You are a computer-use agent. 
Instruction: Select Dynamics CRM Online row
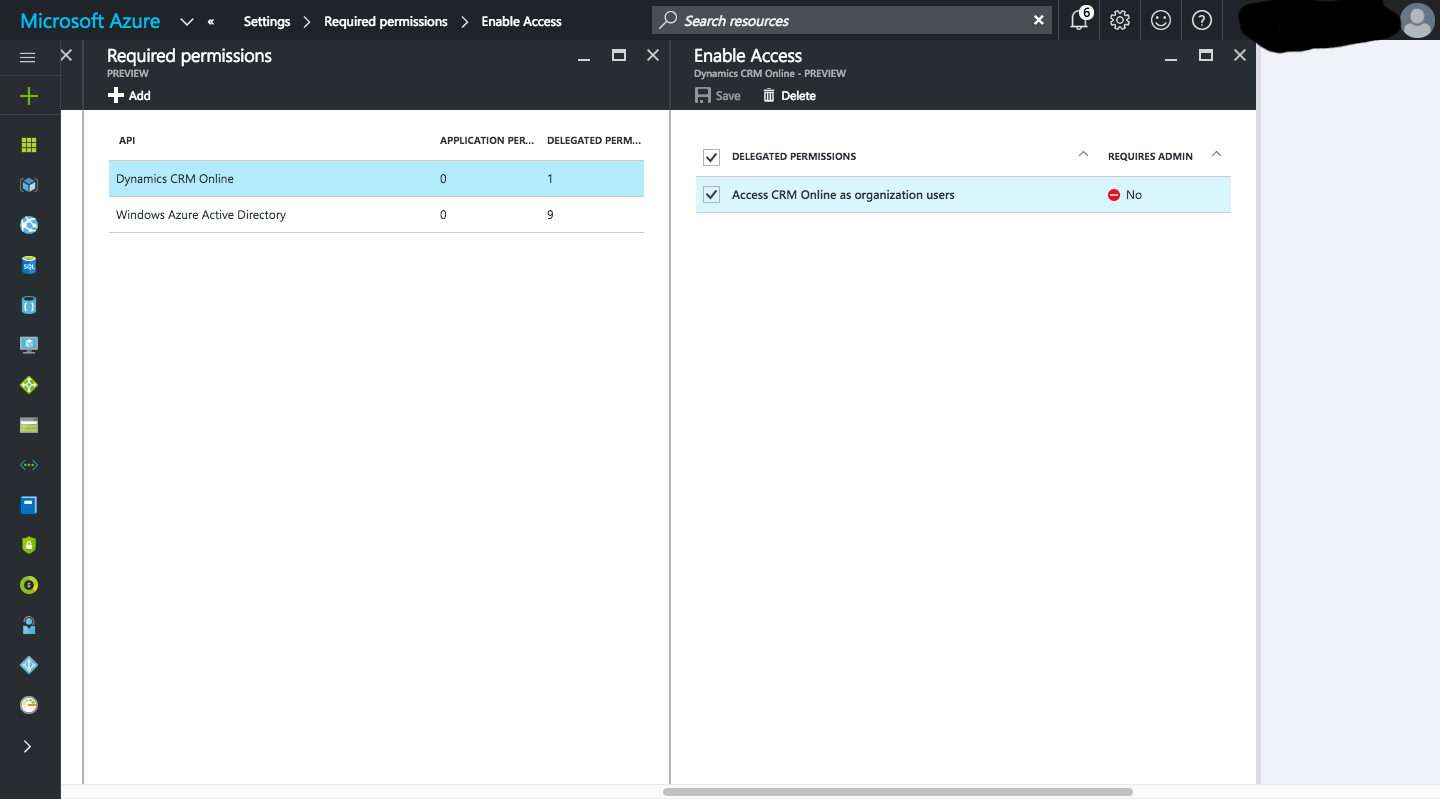(376, 179)
